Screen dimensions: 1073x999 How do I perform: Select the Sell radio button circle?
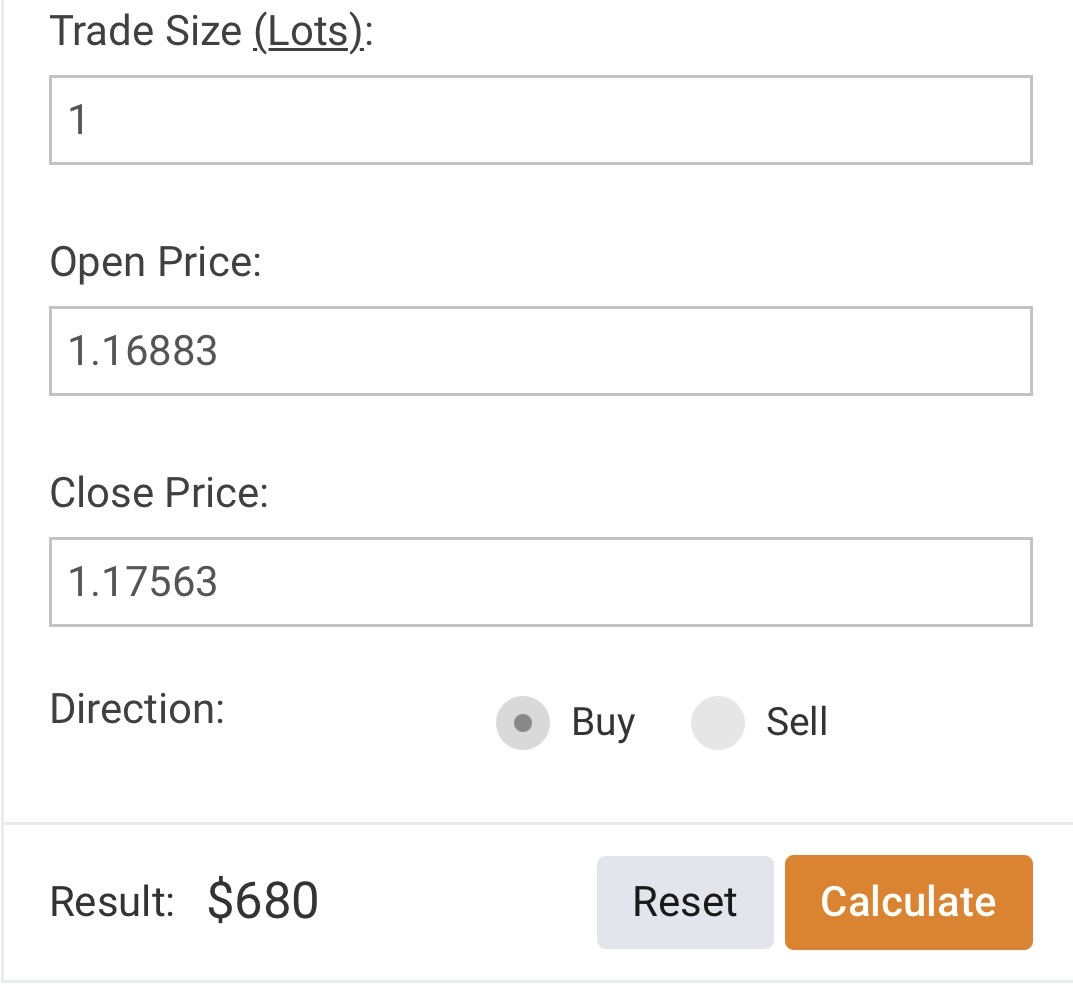tap(718, 722)
